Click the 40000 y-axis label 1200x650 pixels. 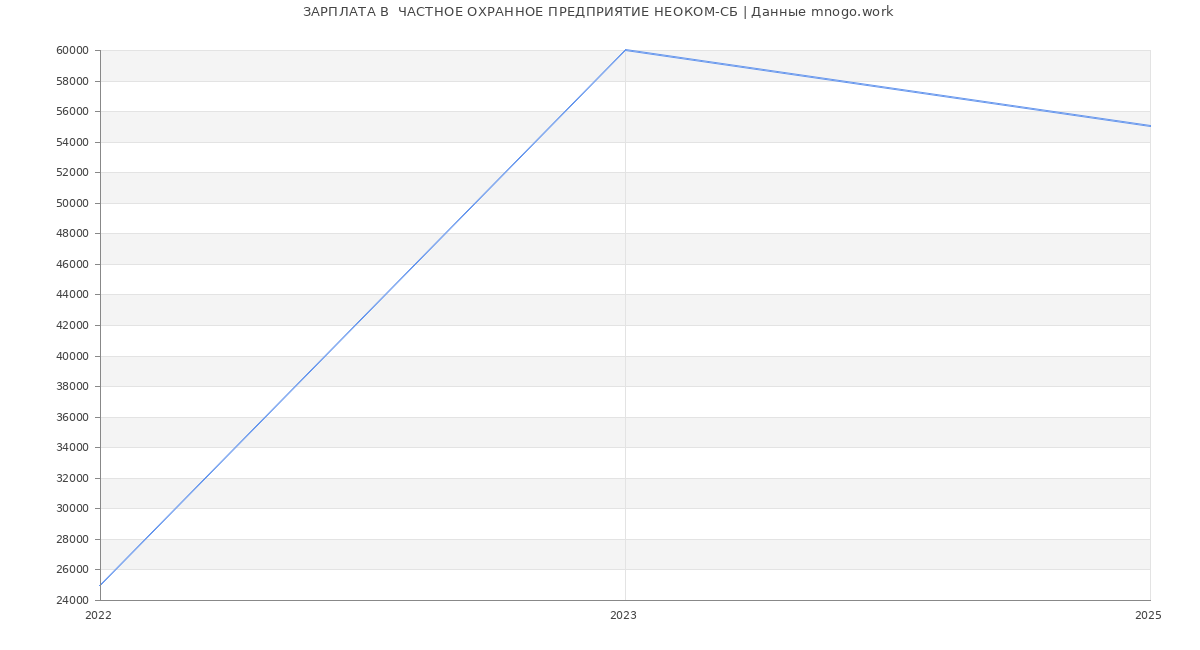tap(72, 356)
